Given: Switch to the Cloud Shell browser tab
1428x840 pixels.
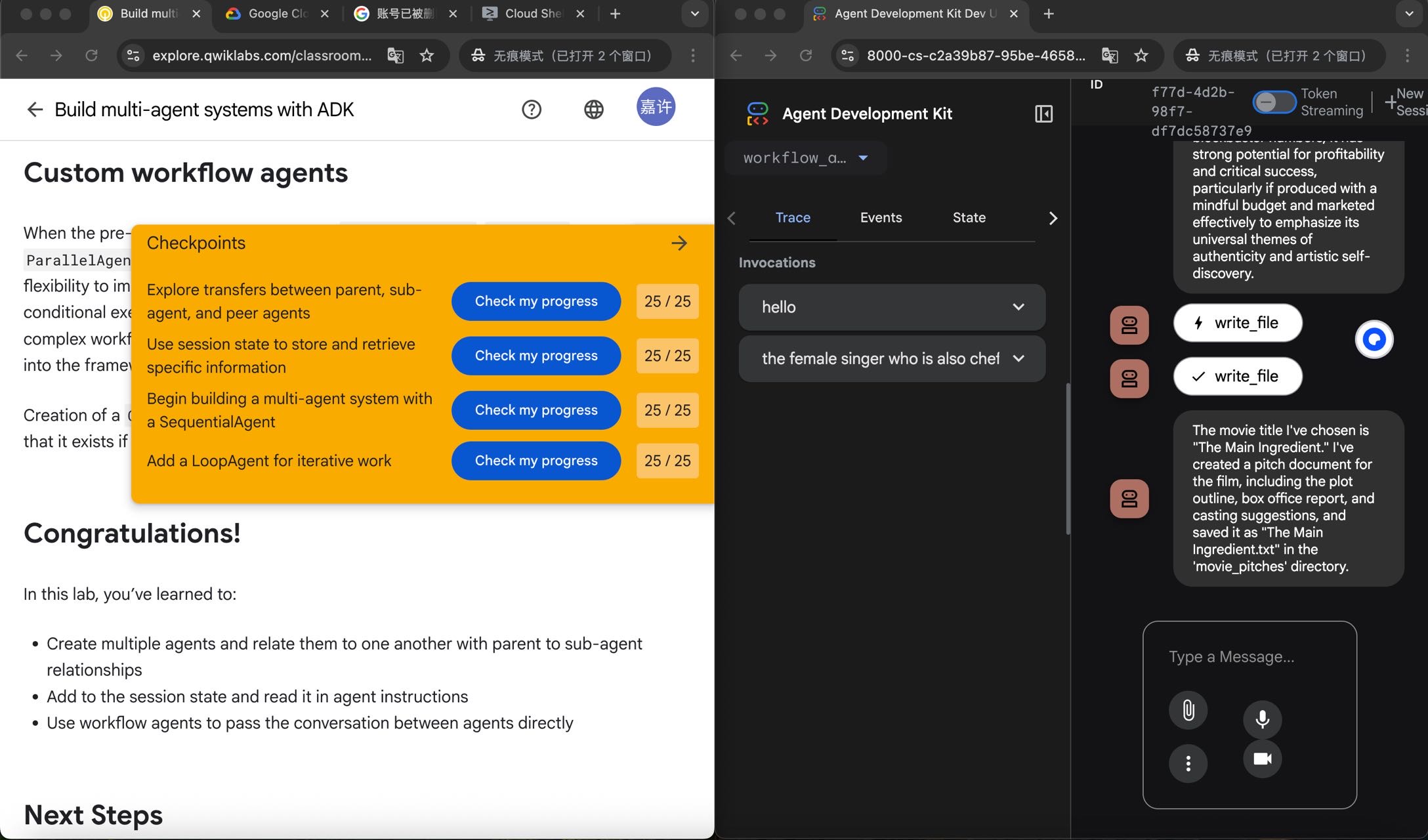Looking at the screenshot, I should click(533, 14).
